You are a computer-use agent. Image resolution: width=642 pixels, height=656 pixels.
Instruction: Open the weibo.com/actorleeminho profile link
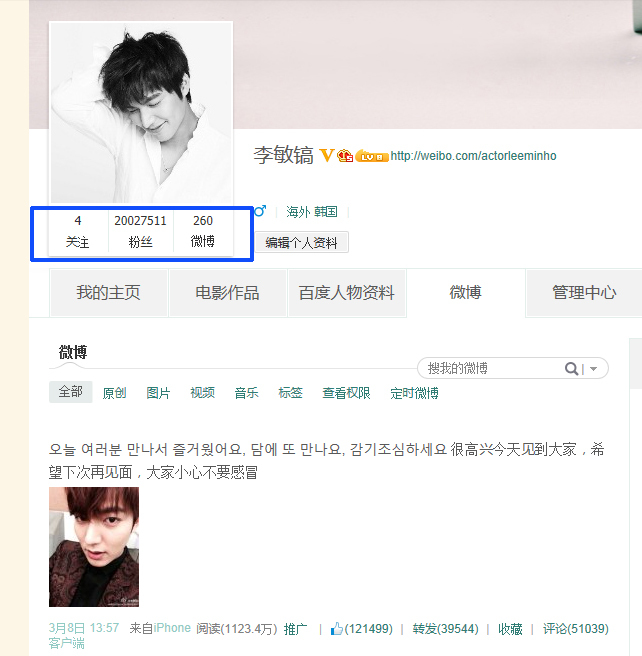pyautogui.click(x=473, y=156)
